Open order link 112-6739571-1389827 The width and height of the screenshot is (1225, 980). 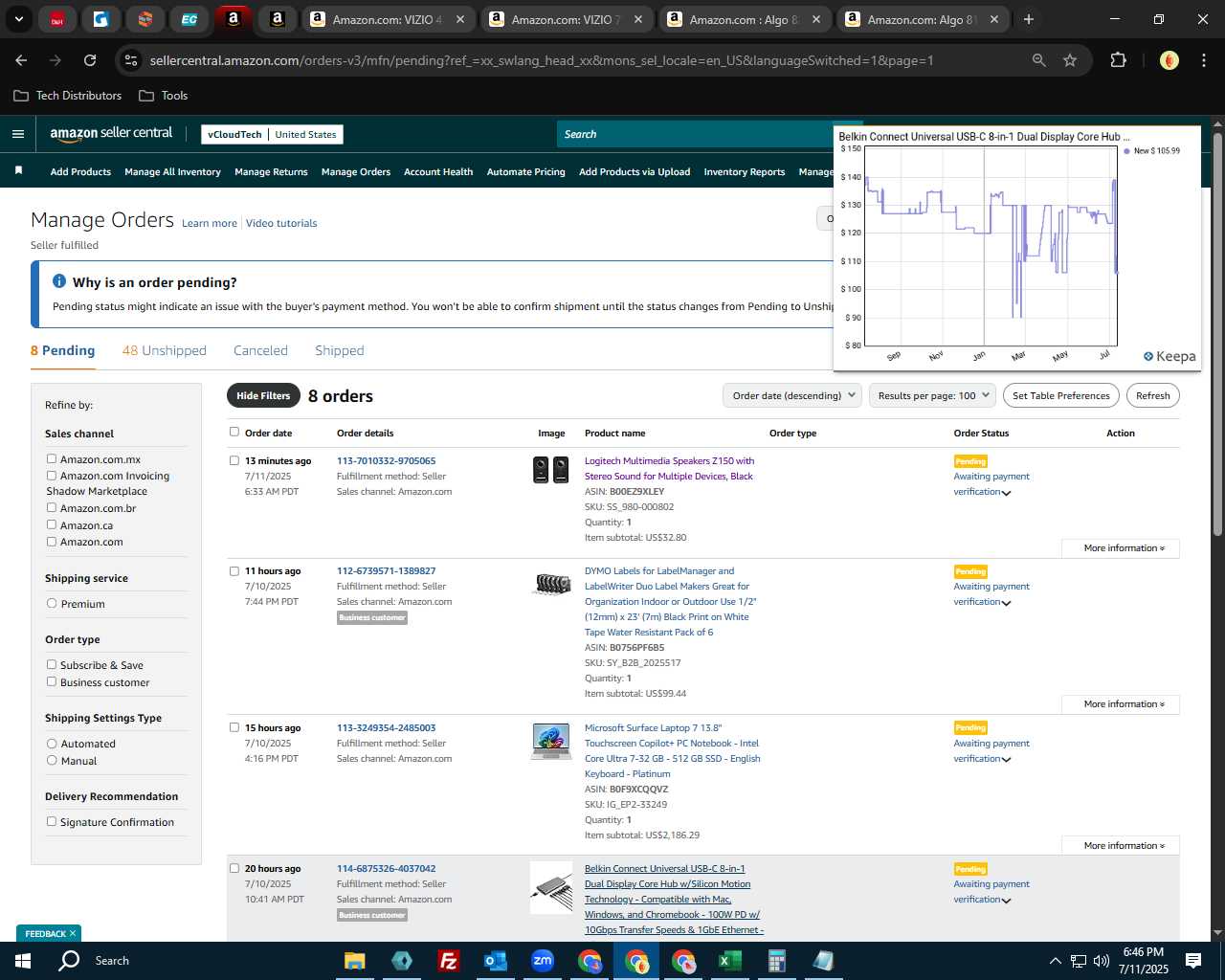(x=386, y=570)
